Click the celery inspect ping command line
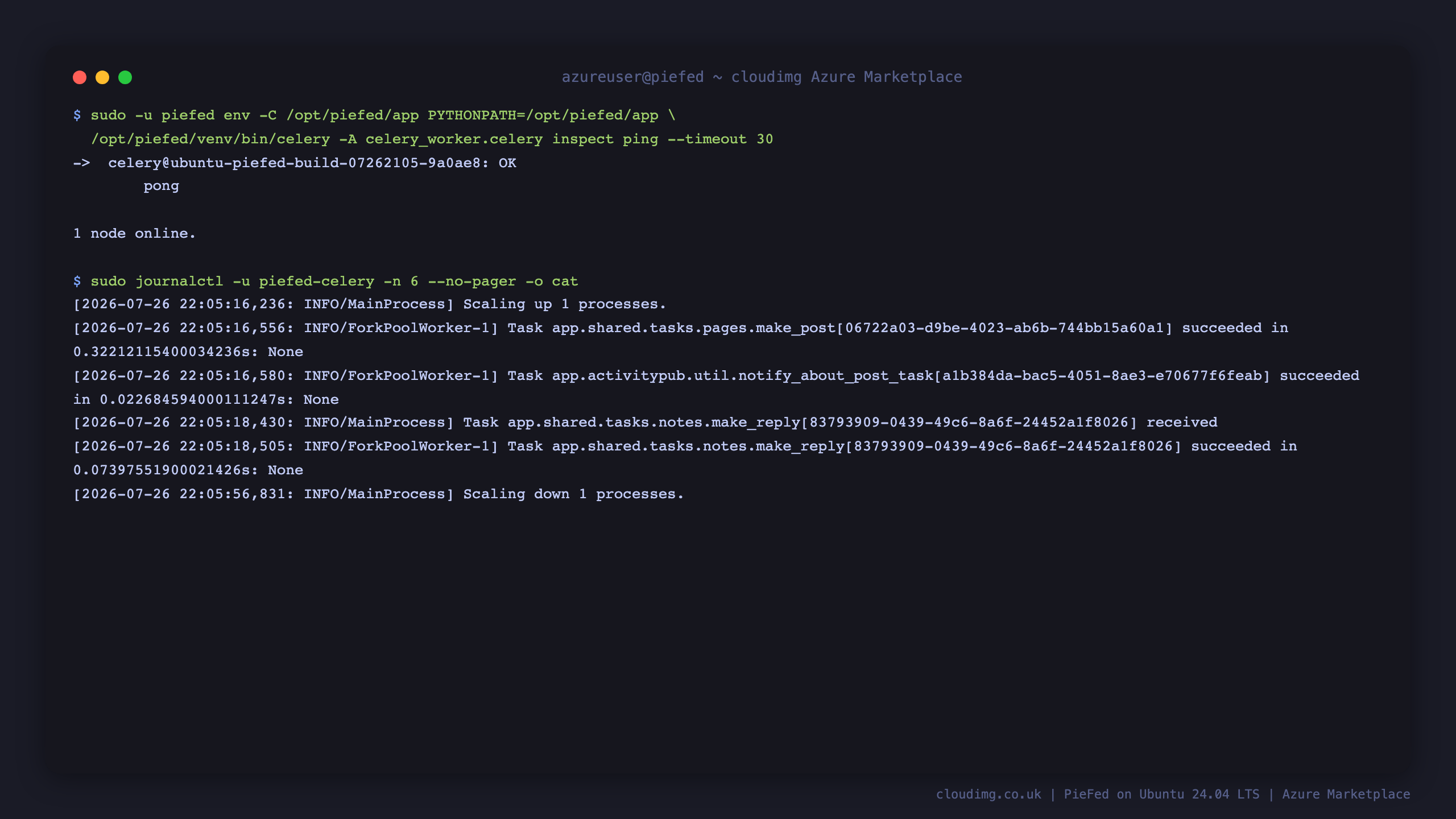Image resolution: width=1456 pixels, height=819 pixels. [432, 139]
